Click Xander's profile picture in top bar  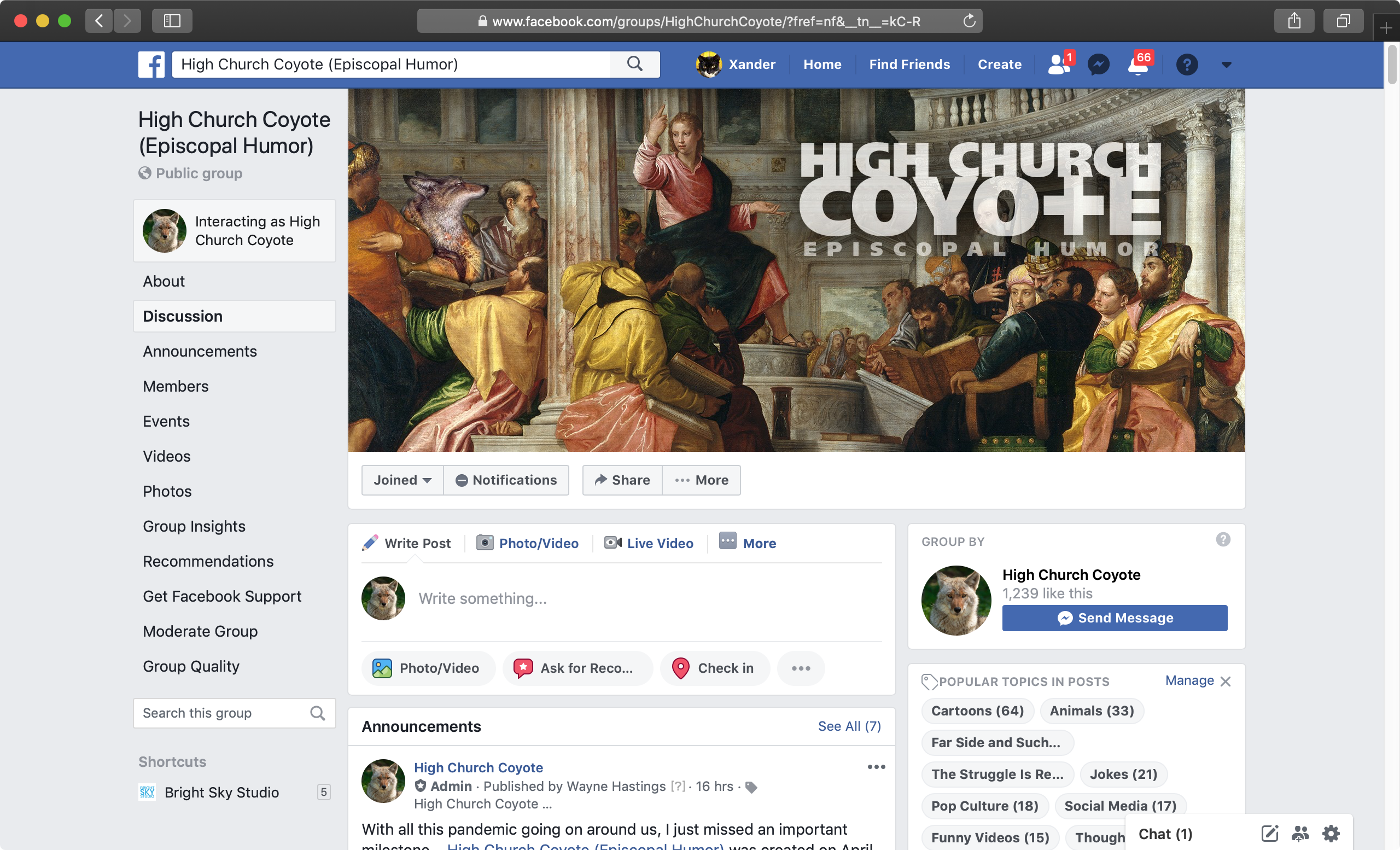709,64
